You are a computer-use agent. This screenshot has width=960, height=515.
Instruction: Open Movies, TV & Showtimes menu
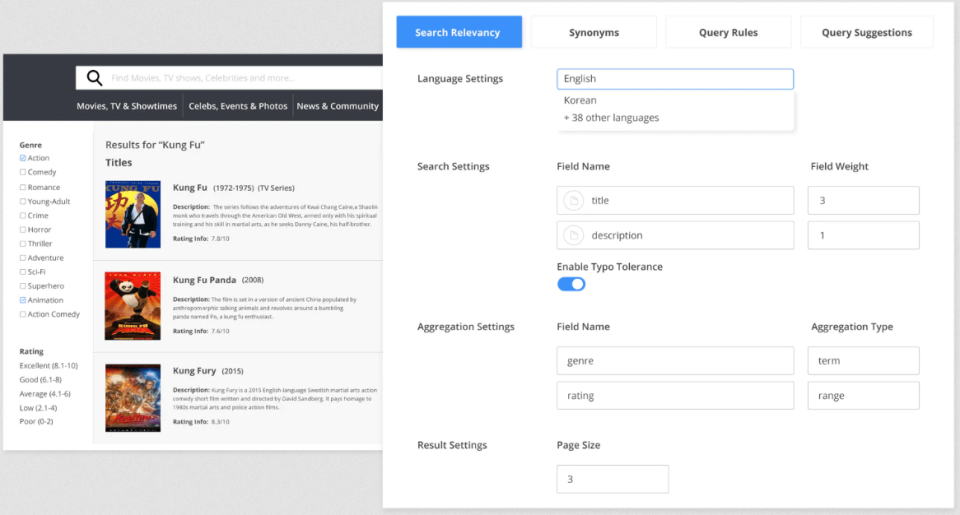click(127, 106)
